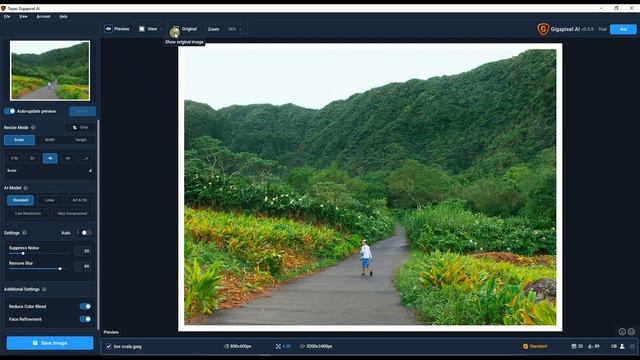Image resolution: width=640 pixels, height=360 pixels.
Task: Click the info icon beside Settings
Action: point(24,233)
